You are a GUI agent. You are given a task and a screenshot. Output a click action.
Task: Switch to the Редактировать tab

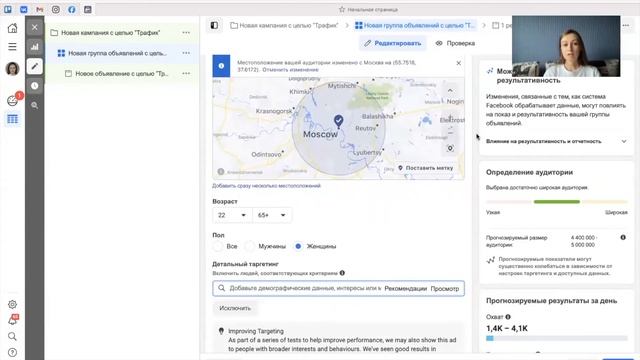pos(392,43)
